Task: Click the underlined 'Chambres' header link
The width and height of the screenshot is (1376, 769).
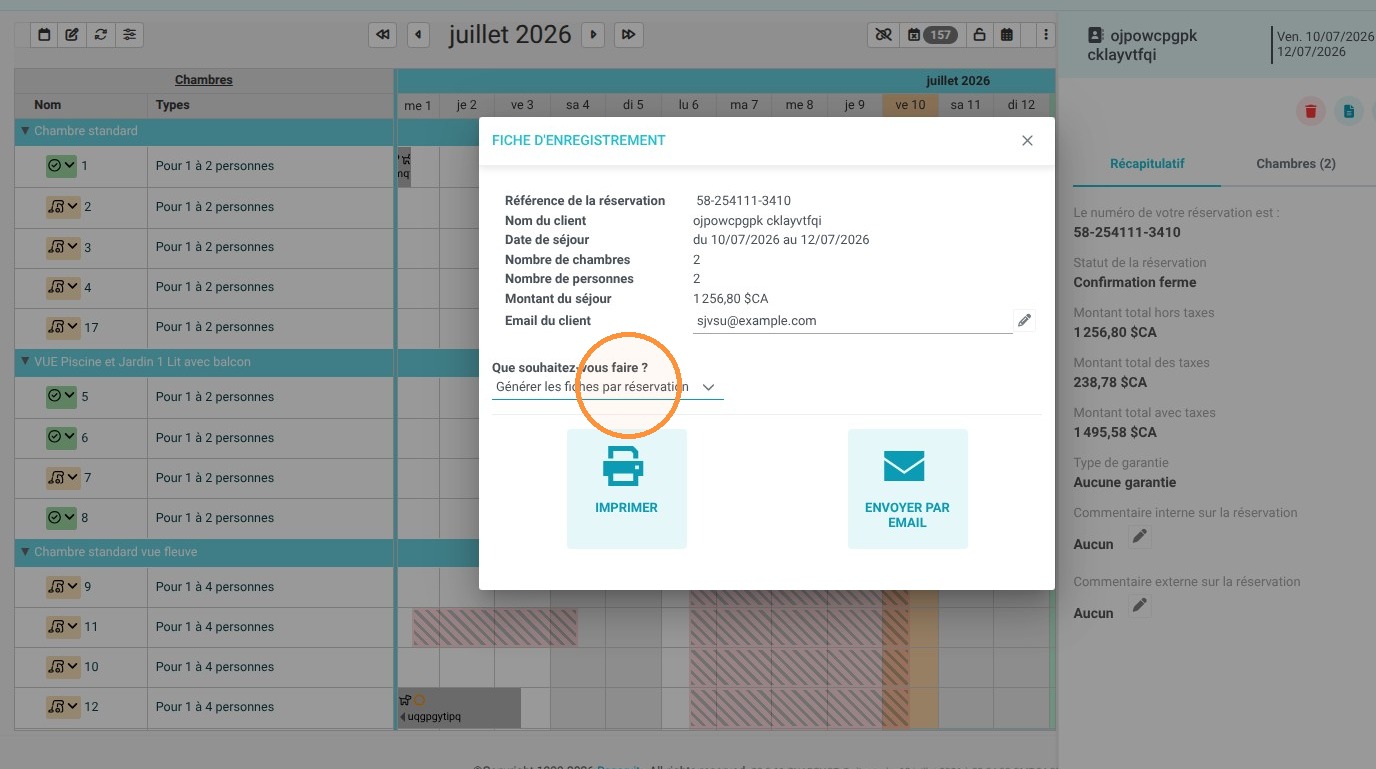Action: [204, 80]
